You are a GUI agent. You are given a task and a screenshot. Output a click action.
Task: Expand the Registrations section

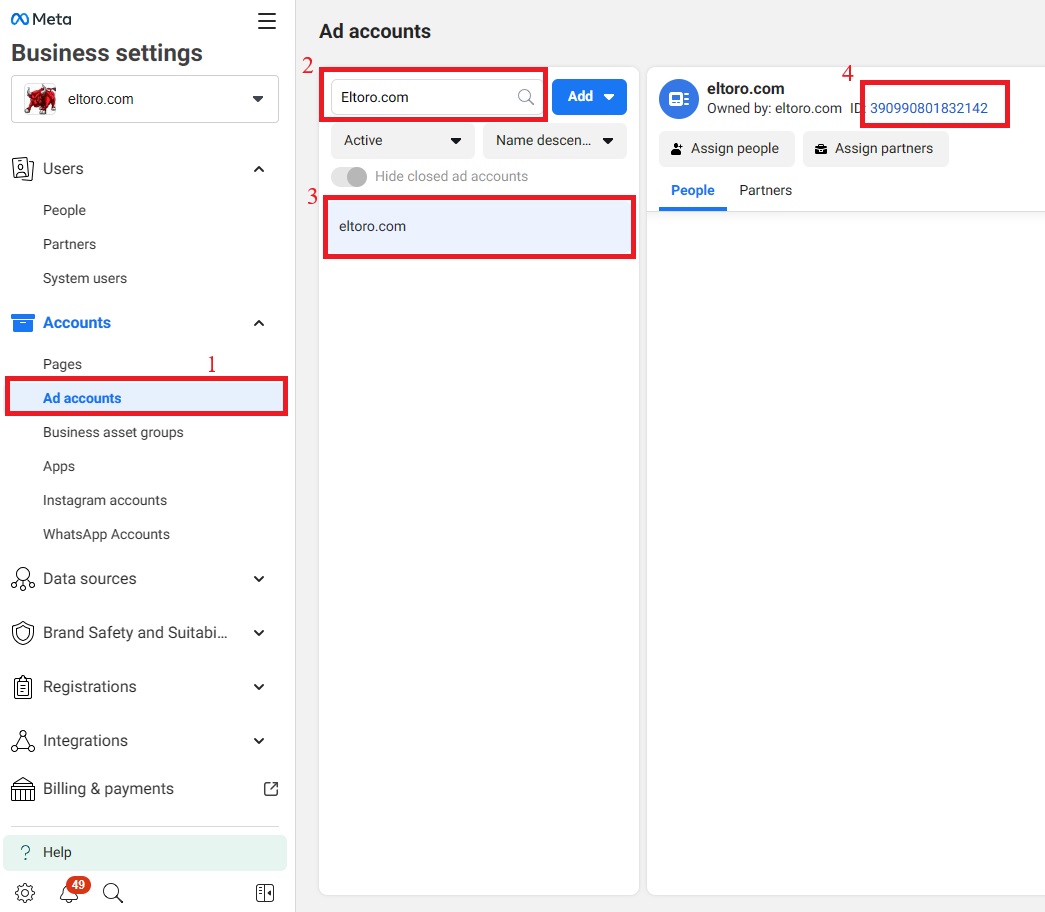click(259, 687)
